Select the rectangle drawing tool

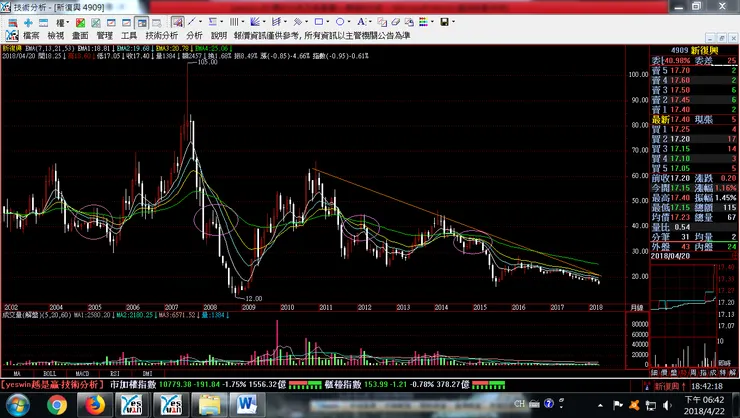[319, 22]
